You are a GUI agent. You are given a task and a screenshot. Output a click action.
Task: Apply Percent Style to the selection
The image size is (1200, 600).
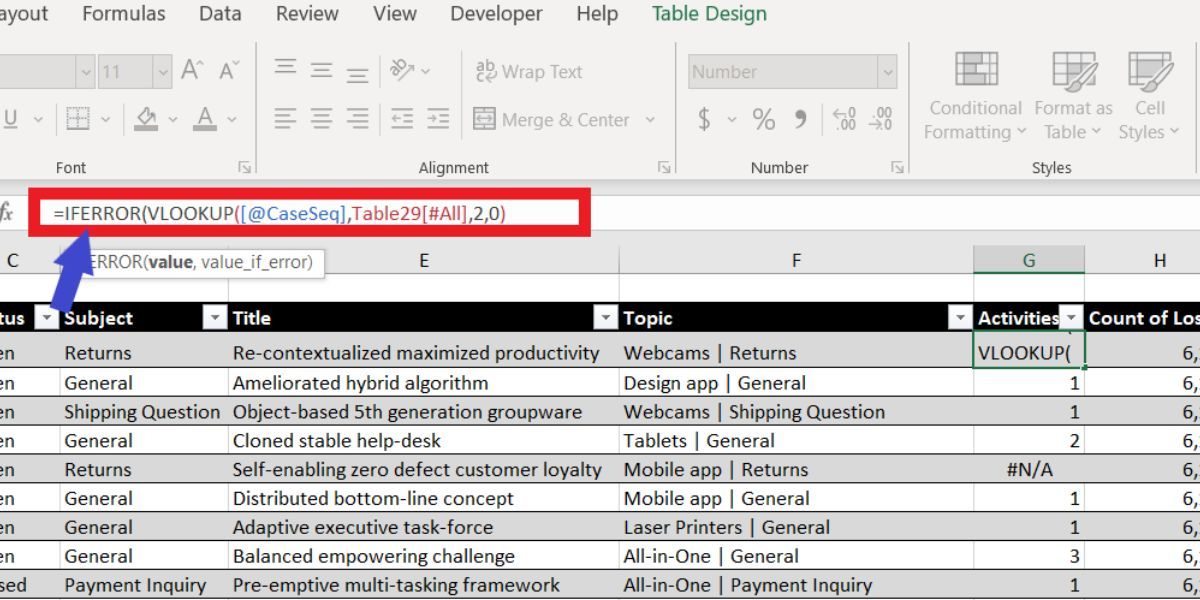(x=765, y=119)
